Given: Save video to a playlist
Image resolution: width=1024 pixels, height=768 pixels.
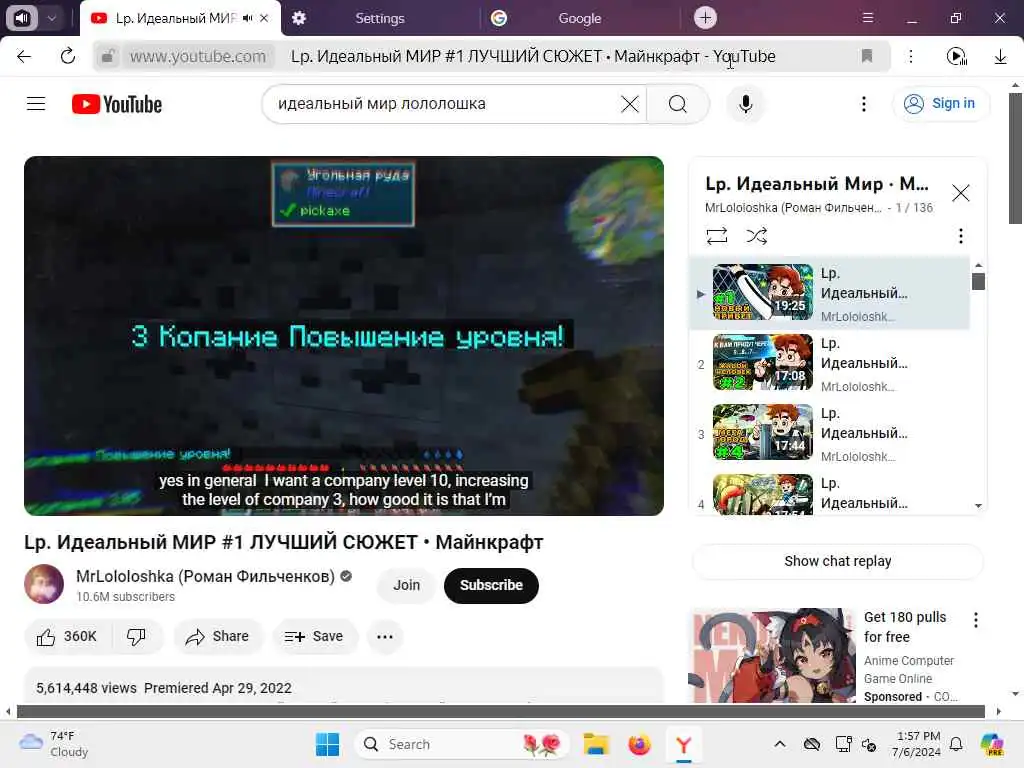Looking at the screenshot, I should (313, 637).
